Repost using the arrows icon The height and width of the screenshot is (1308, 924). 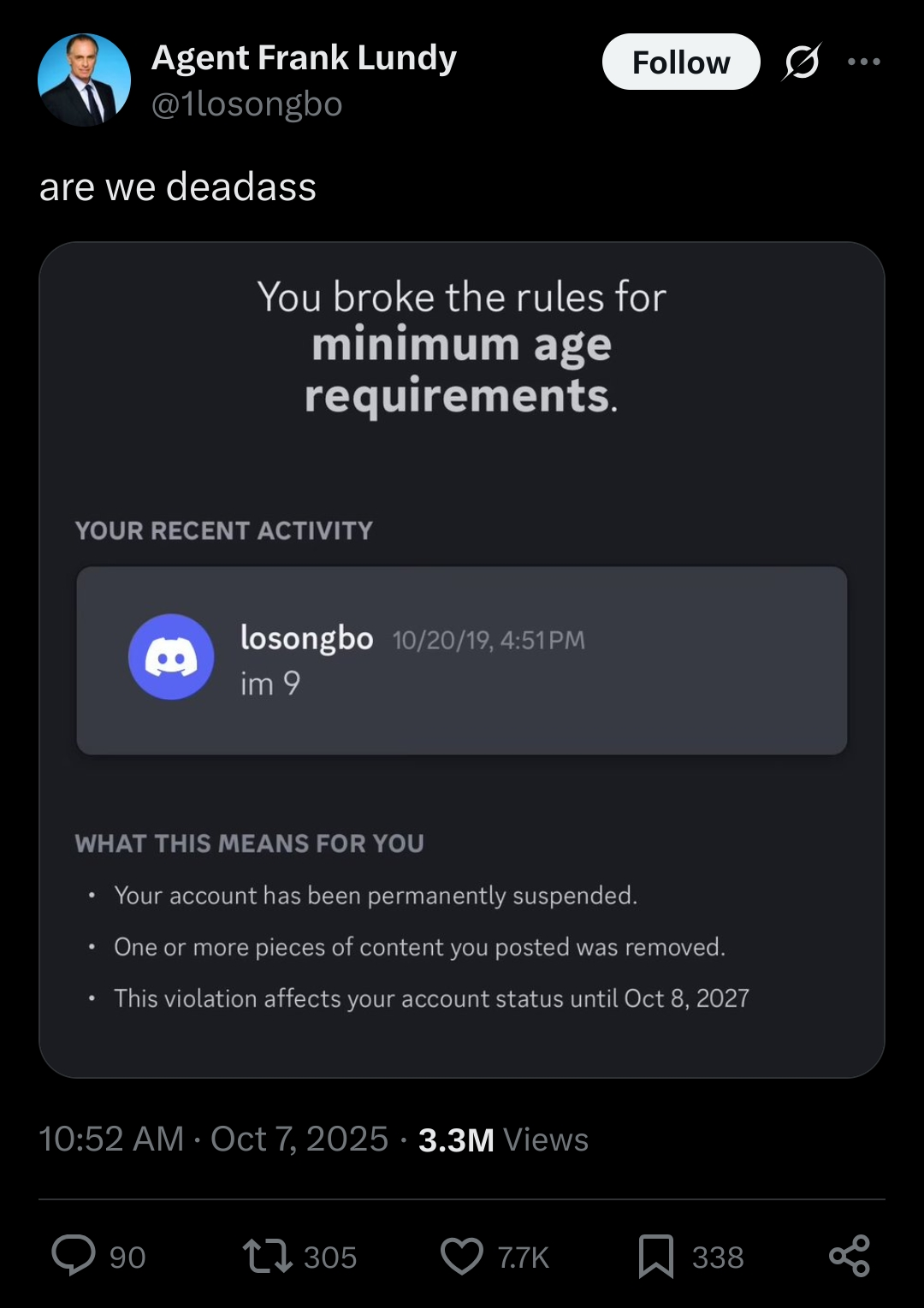[267, 1256]
